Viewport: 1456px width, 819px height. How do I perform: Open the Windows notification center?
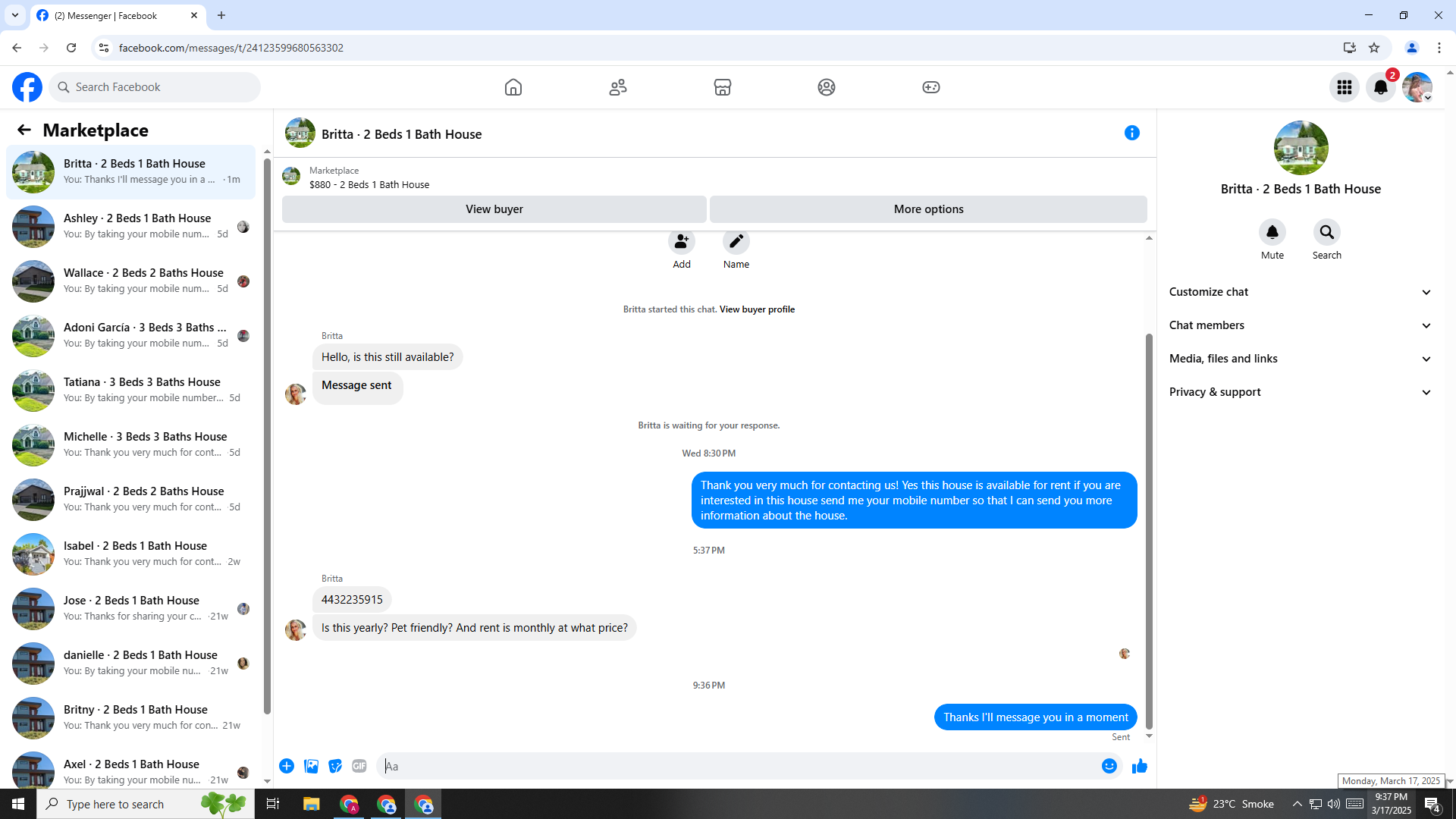[x=1432, y=804]
